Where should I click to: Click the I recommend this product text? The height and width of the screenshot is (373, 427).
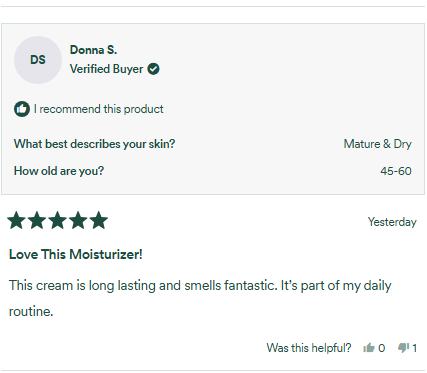(99, 109)
